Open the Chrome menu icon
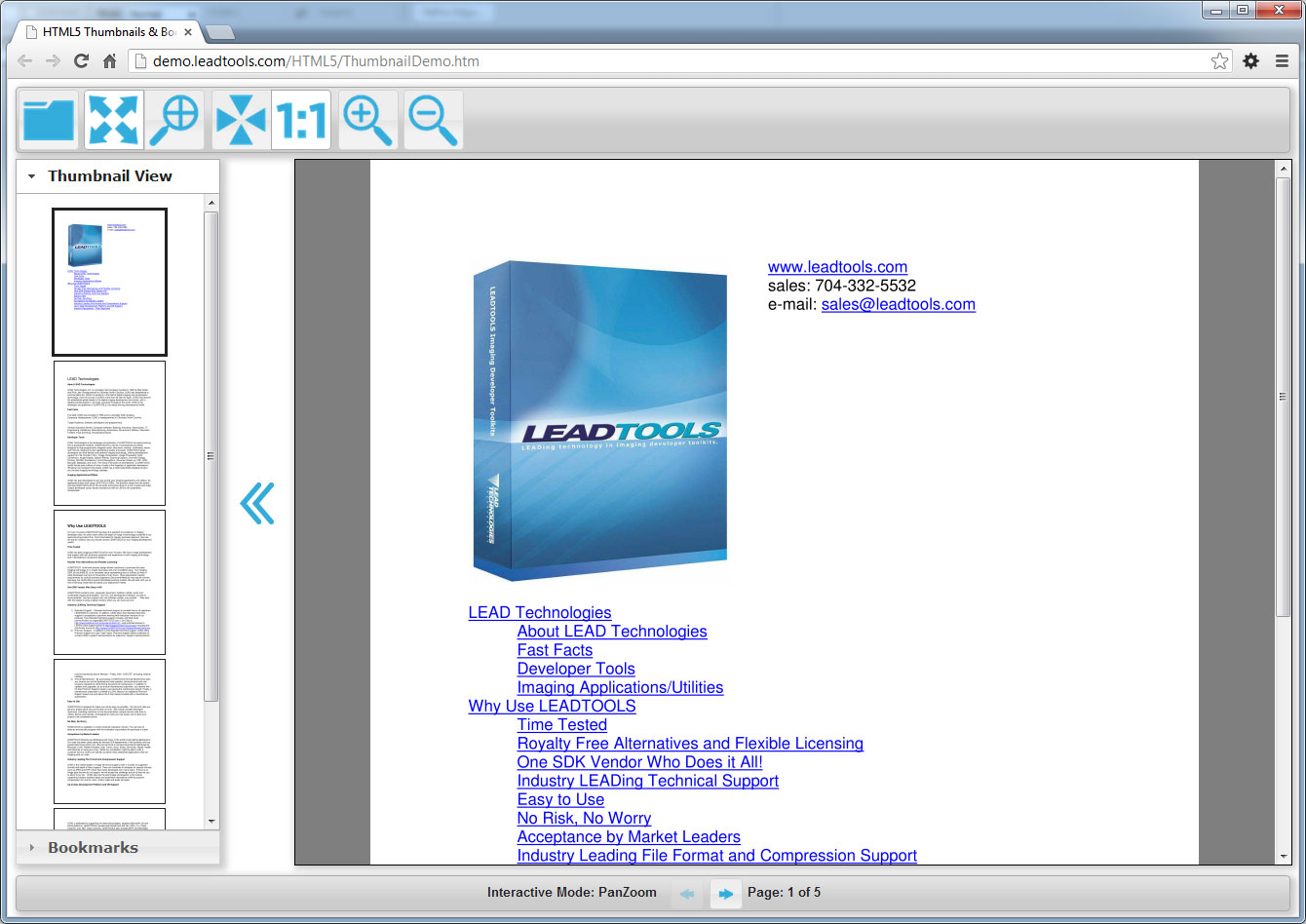This screenshot has width=1306, height=924. pyautogui.click(x=1283, y=61)
